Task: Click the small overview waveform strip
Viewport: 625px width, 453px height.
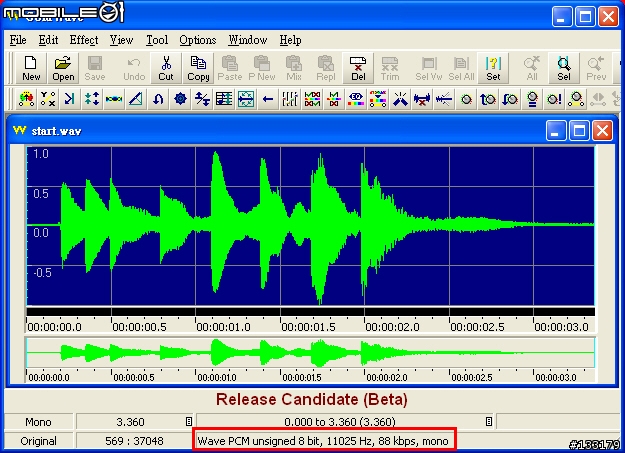Action: [x=310, y=353]
